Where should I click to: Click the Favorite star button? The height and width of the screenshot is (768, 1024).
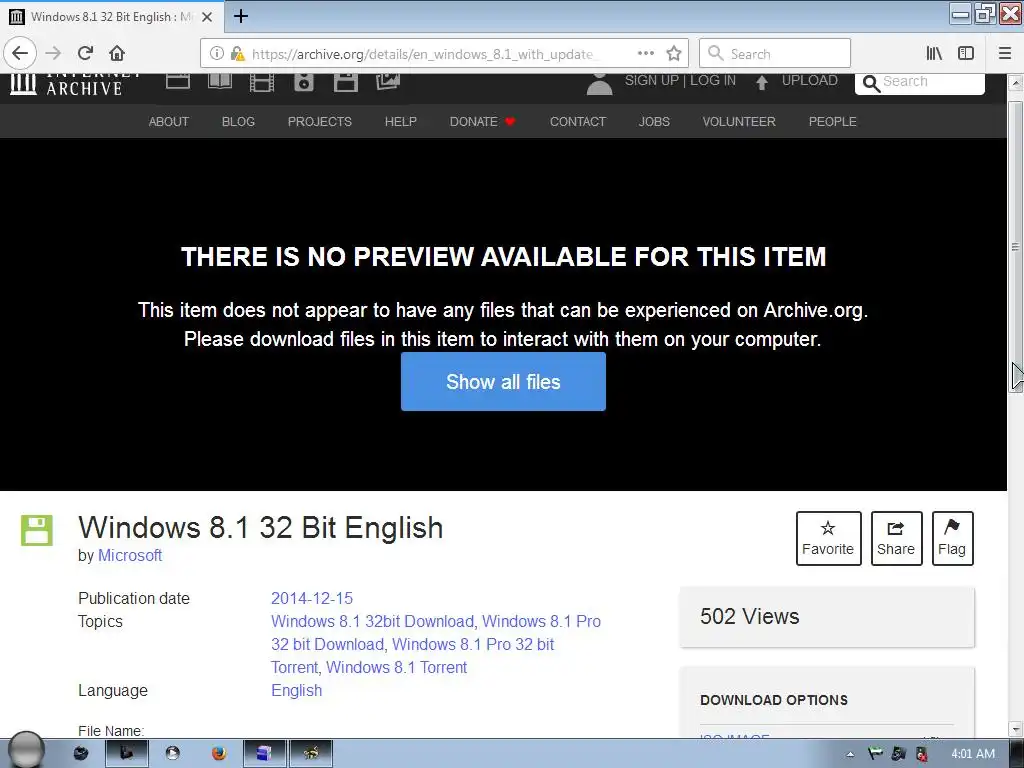[x=828, y=538]
